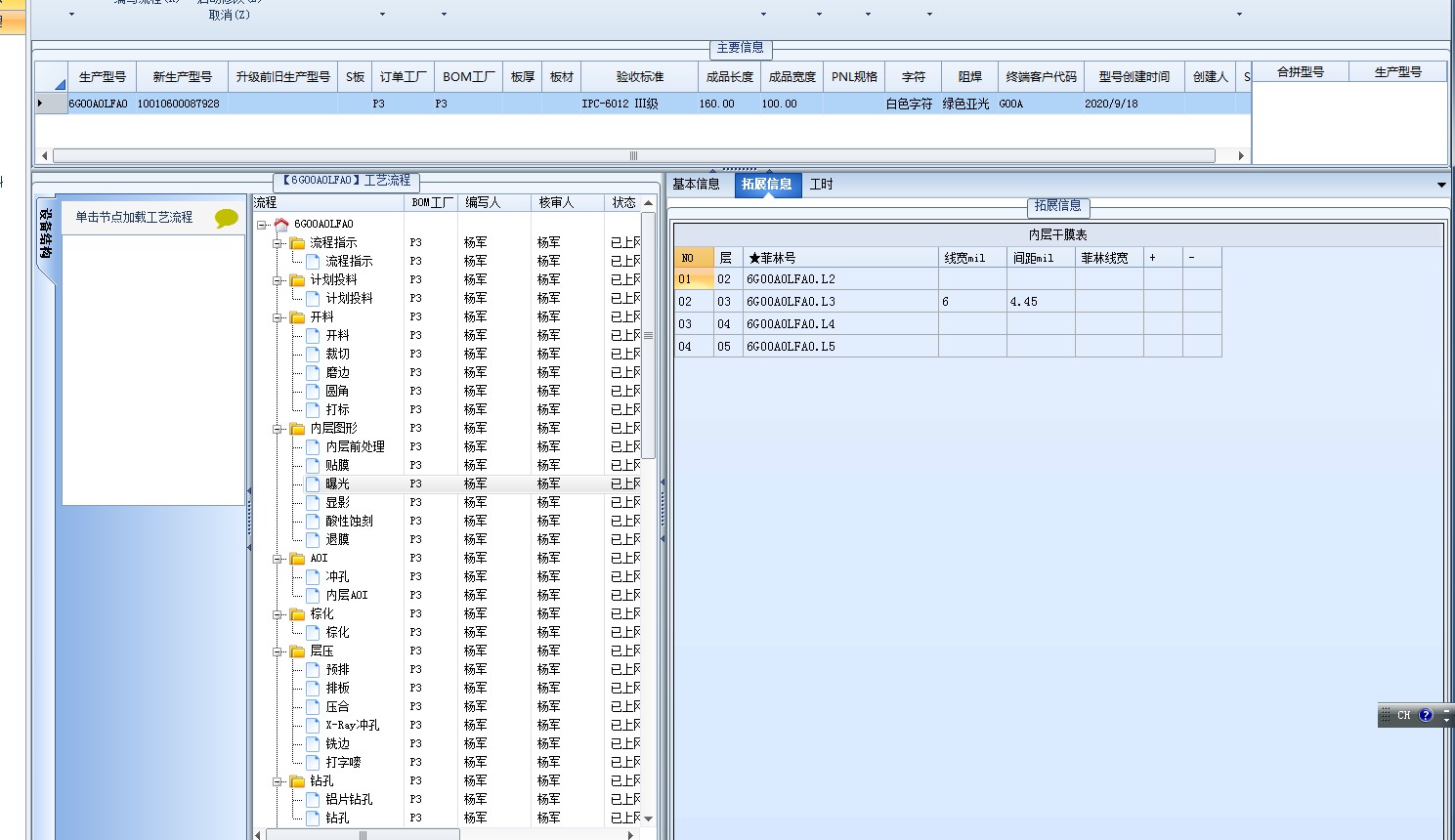Select the X-Ray冲孔 tree item
The width and height of the screenshot is (1455, 840).
click(352, 725)
